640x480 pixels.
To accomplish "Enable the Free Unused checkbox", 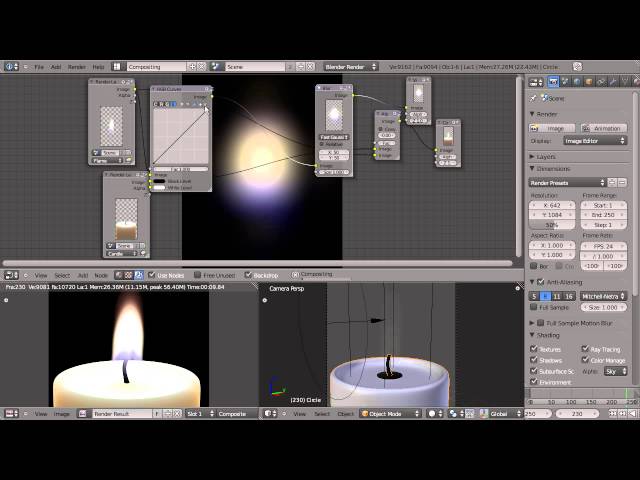I will [198, 275].
